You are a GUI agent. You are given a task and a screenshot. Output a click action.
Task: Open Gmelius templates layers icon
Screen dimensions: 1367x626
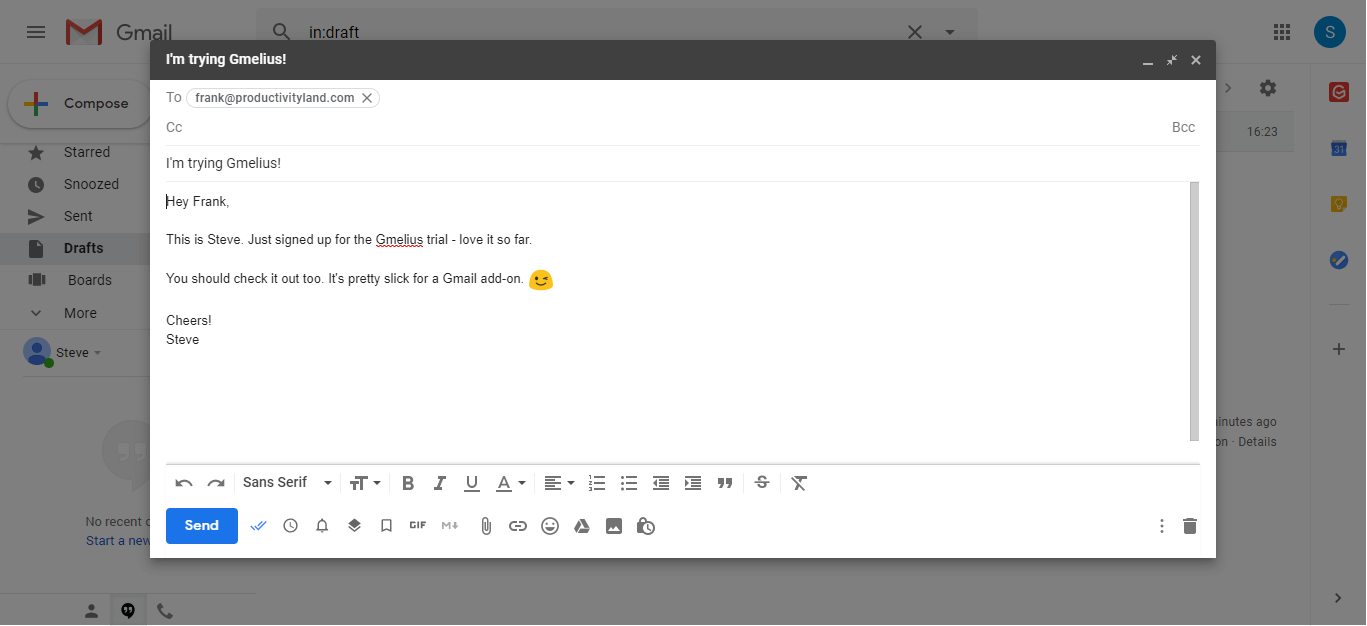click(x=354, y=526)
